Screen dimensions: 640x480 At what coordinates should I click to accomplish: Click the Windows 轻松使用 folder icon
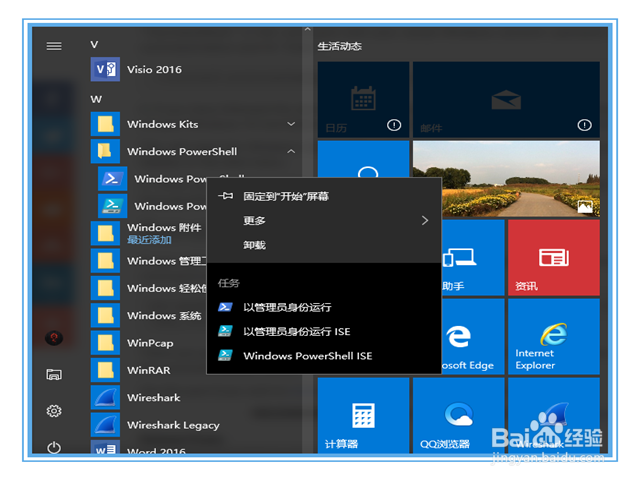coord(105,288)
